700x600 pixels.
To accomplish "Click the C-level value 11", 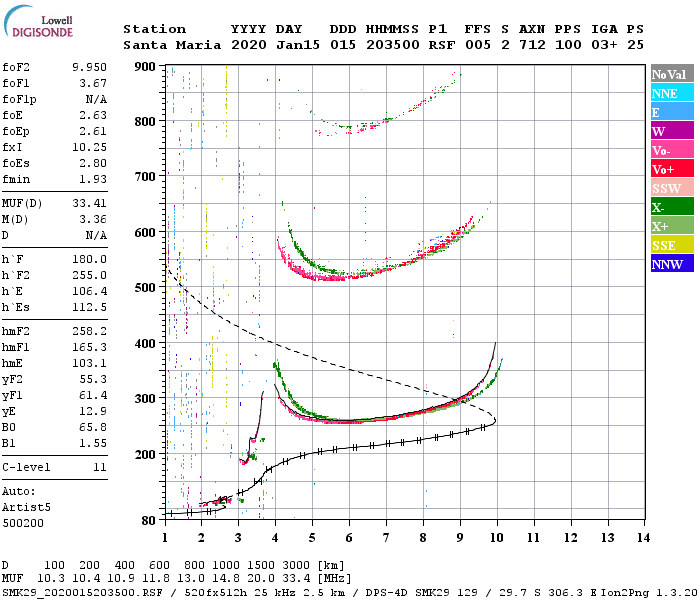I will 100,467.
